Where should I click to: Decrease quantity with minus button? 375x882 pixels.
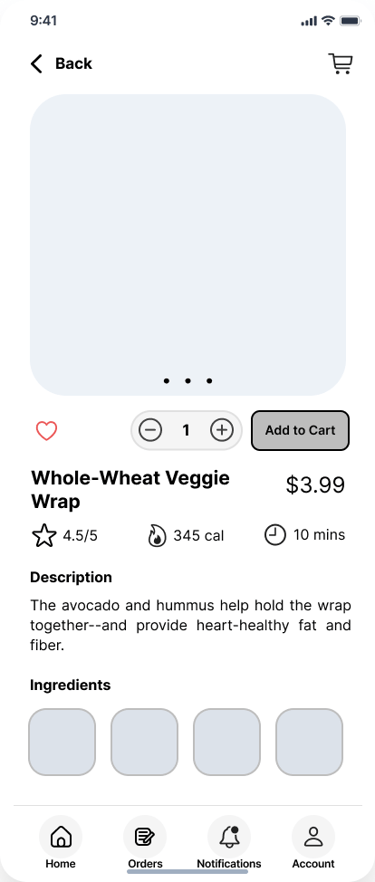[x=150, y=430]
